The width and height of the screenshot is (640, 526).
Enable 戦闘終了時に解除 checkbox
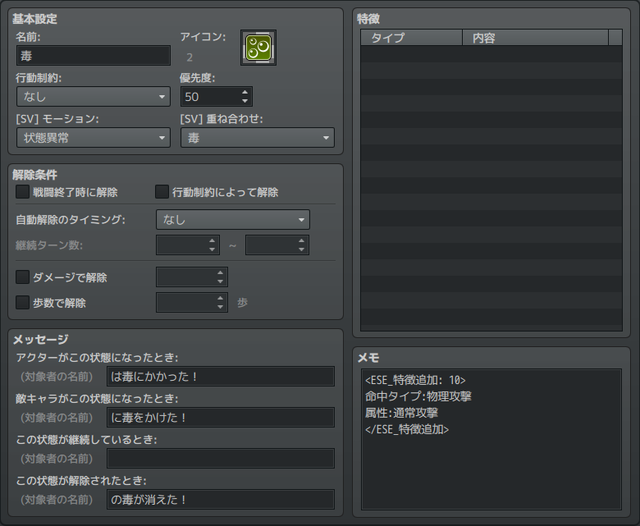click(x=22, y=192)
